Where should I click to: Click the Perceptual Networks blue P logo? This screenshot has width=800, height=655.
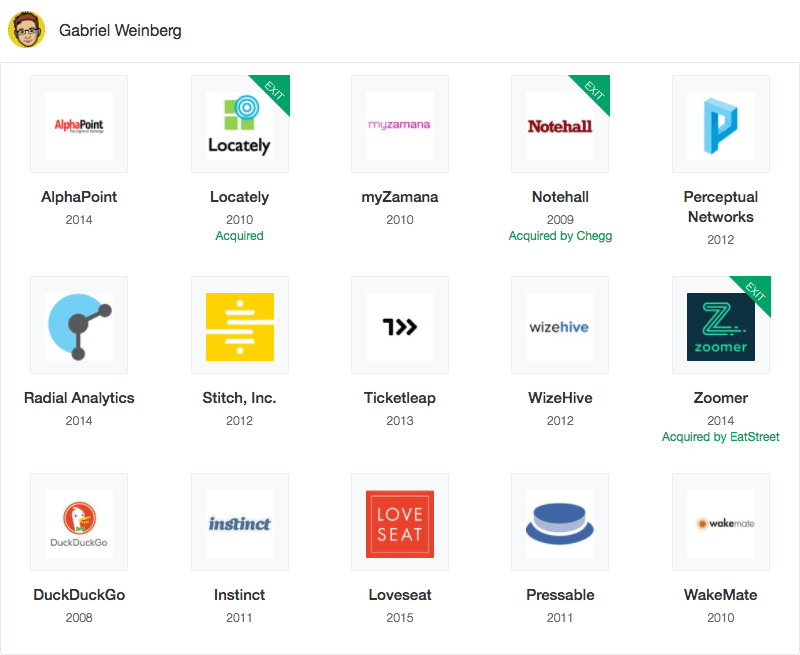721,124
